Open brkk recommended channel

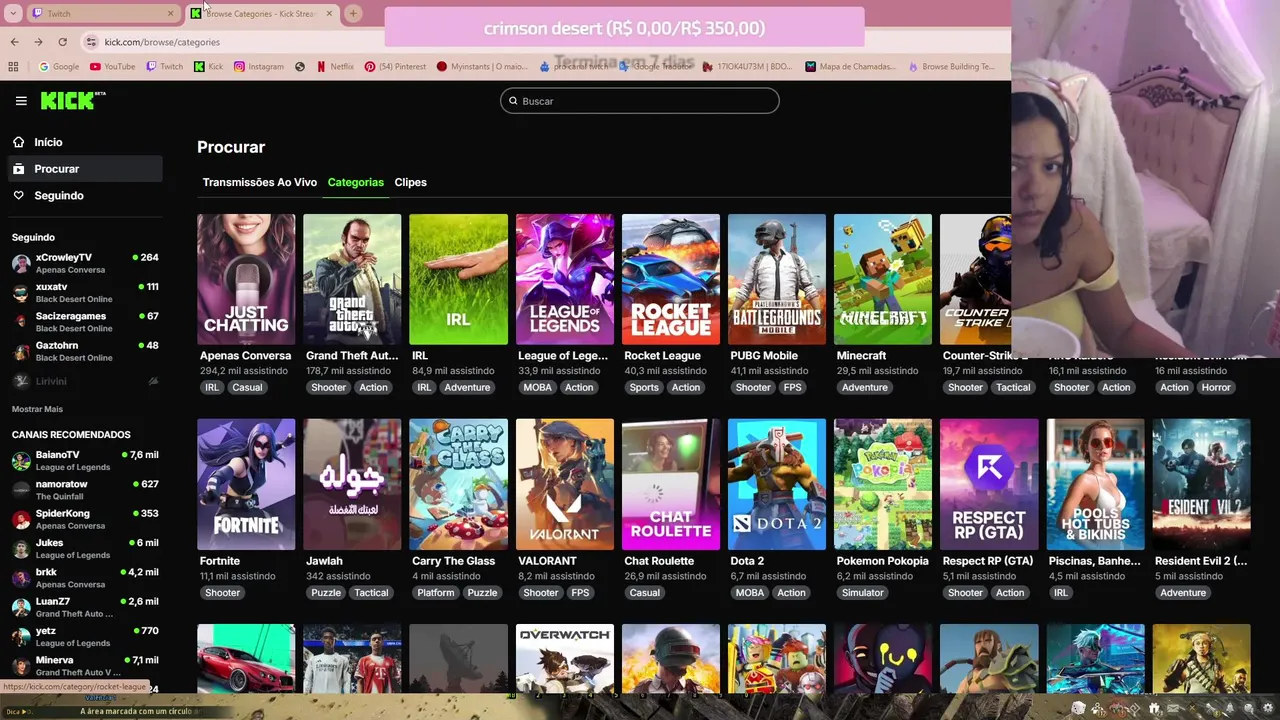[x=85, y=578]
